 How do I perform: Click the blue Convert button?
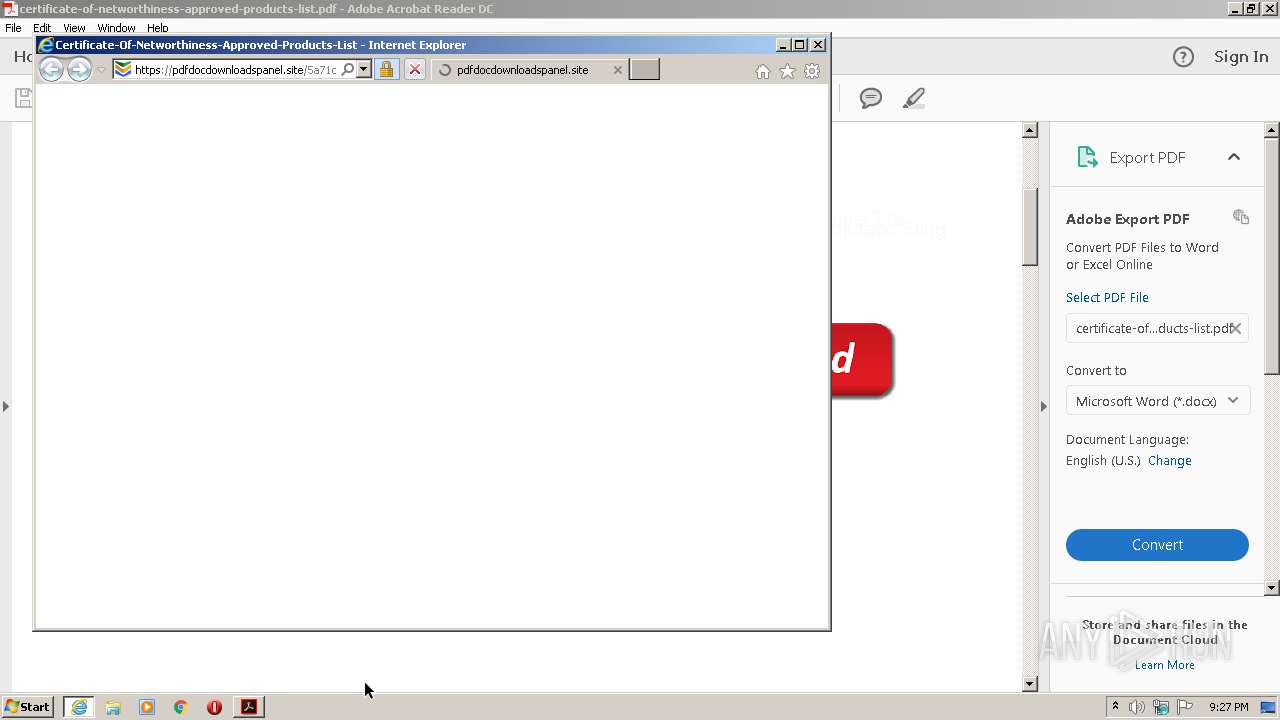point(1157,545)
